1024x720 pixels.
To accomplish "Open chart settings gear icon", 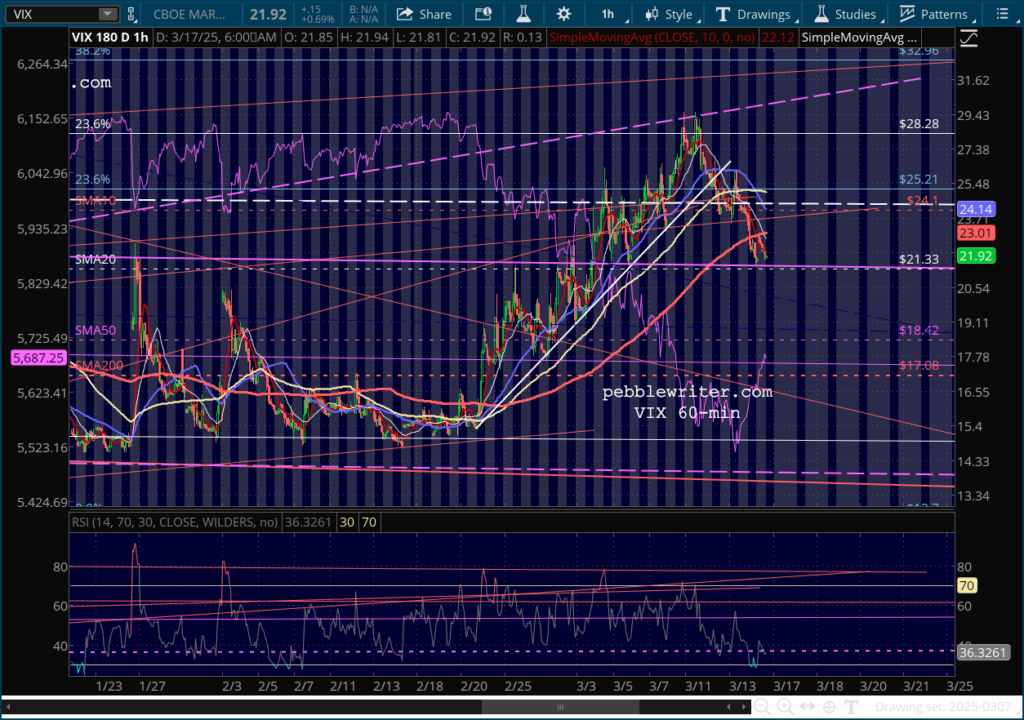I will click(x=564, y=14).
